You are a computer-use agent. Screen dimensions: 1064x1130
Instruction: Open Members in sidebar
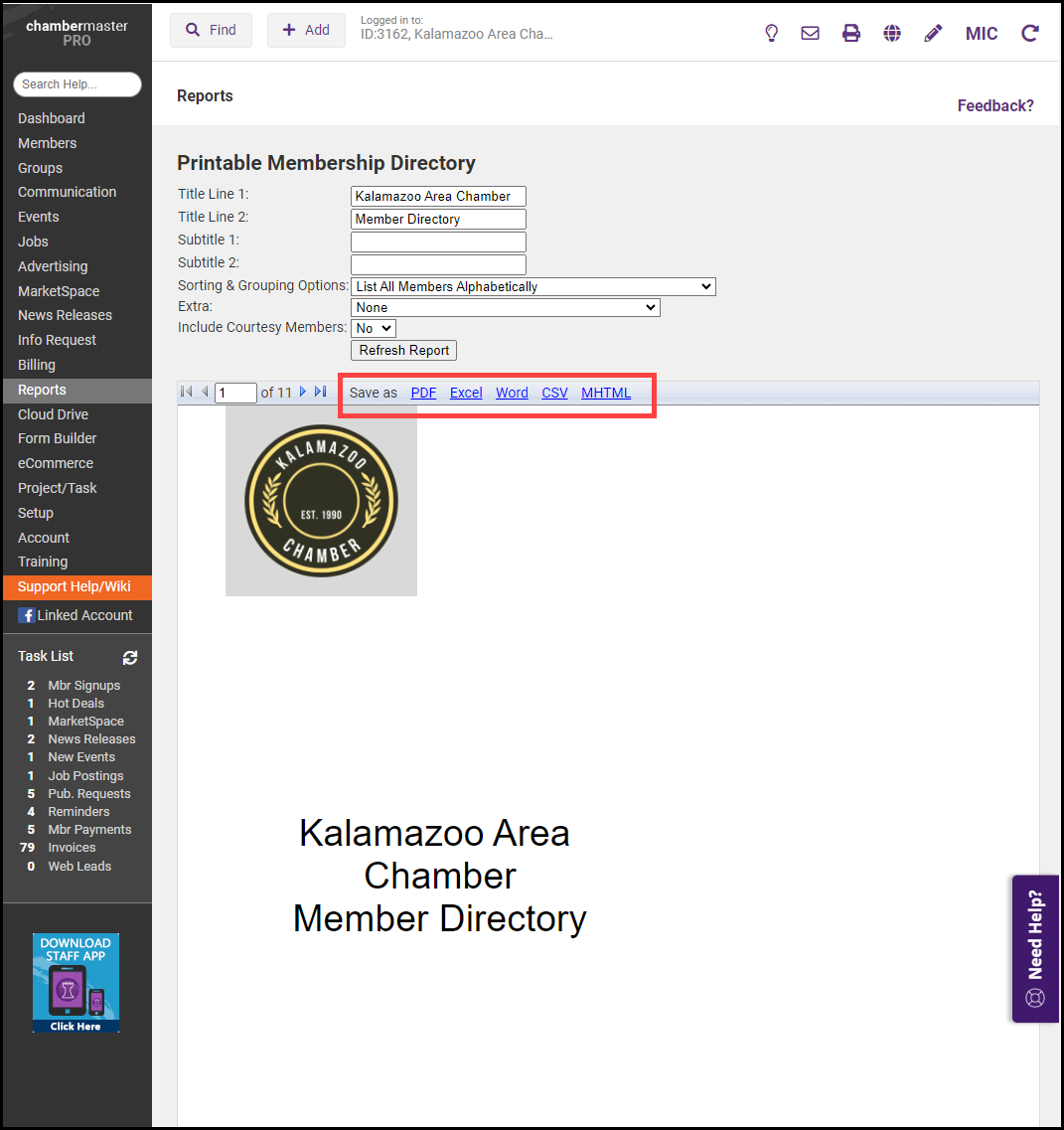[x=47, y=143]
